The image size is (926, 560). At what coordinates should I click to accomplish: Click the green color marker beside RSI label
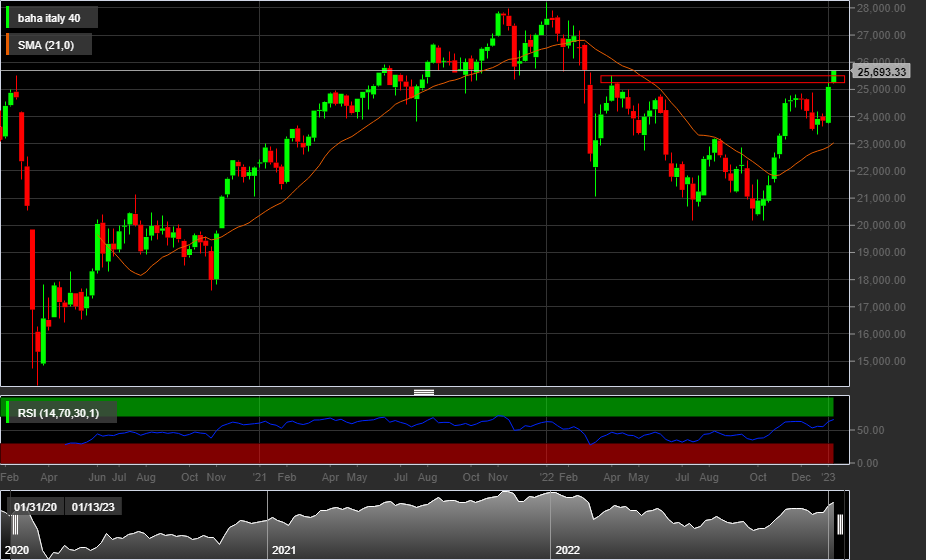coord(8,412)
